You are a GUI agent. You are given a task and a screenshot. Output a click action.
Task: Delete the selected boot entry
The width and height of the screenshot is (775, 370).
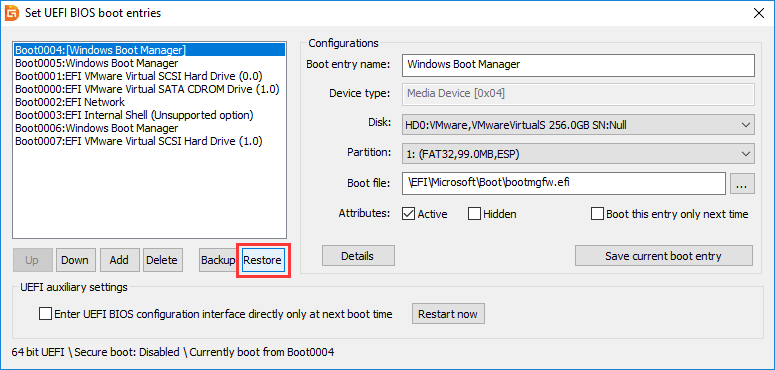point(162,260)
